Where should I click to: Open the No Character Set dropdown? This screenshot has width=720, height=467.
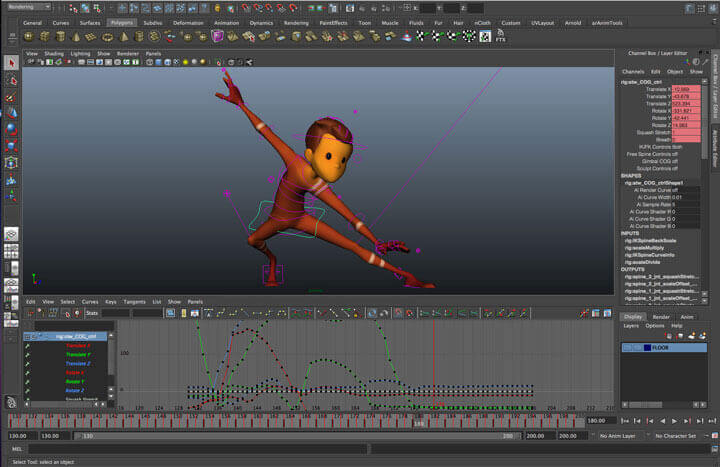[678, 436]
